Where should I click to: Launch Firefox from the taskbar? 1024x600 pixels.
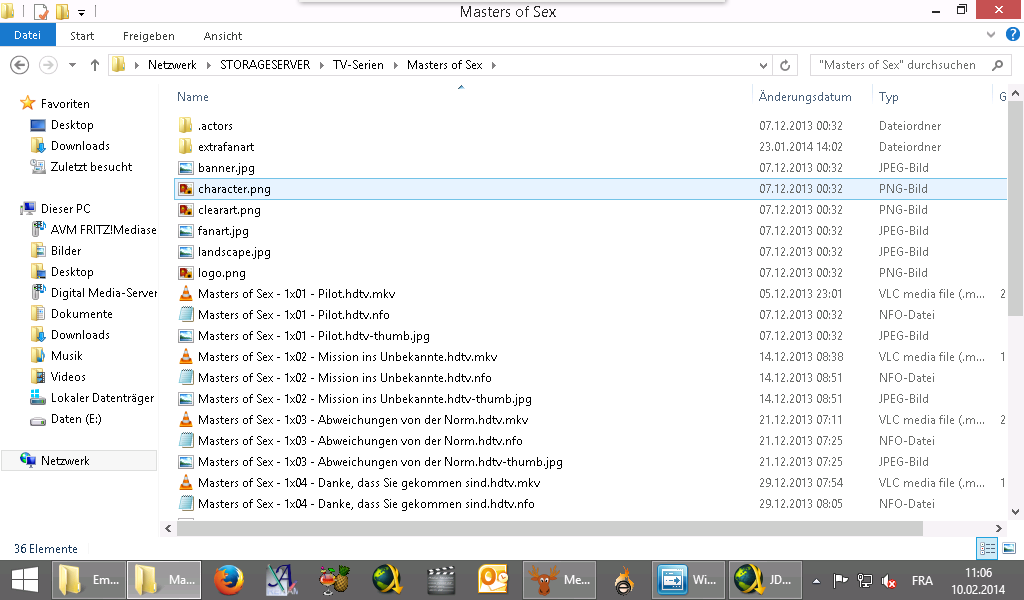point(229,580)
